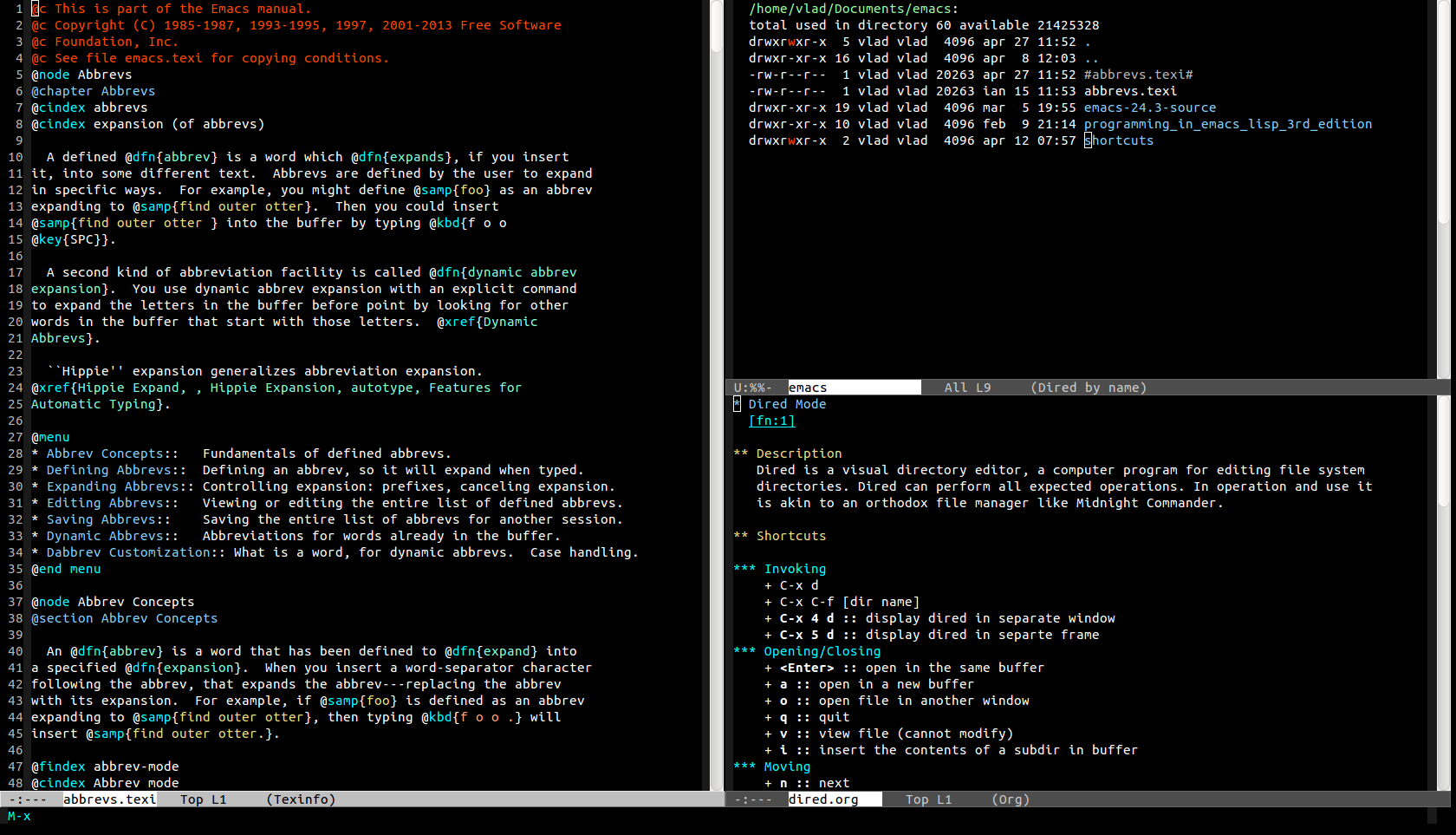Click 'C-x 5 d' shortcut line
This screenshot has height=835, width=1456.
[932, 635]
